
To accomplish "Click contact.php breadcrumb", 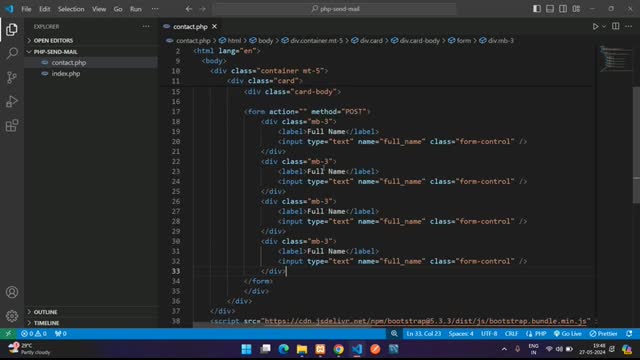I will pyautogui.click(x=193, y=40).
